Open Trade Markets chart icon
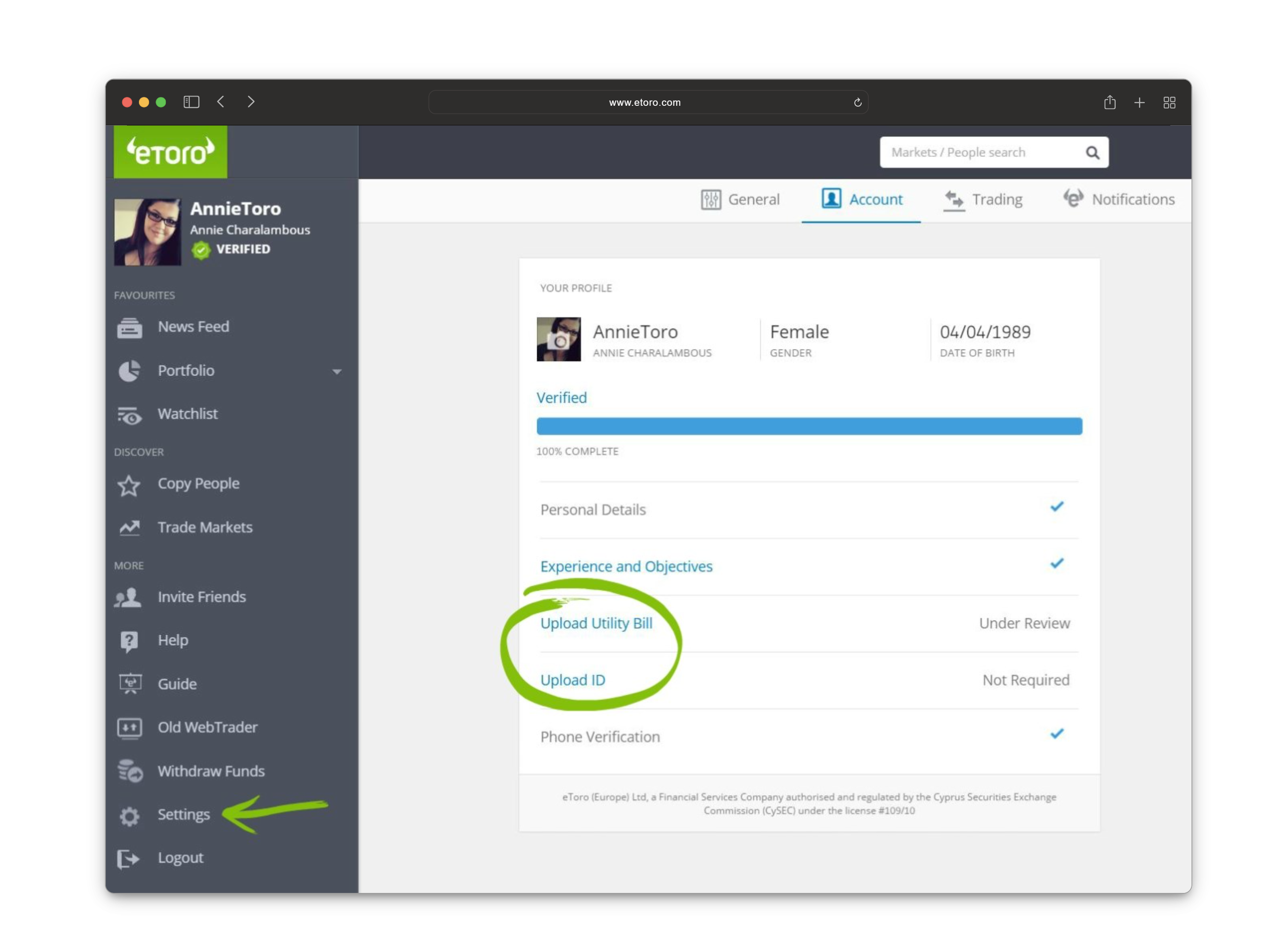 click(x=130, y=528)
